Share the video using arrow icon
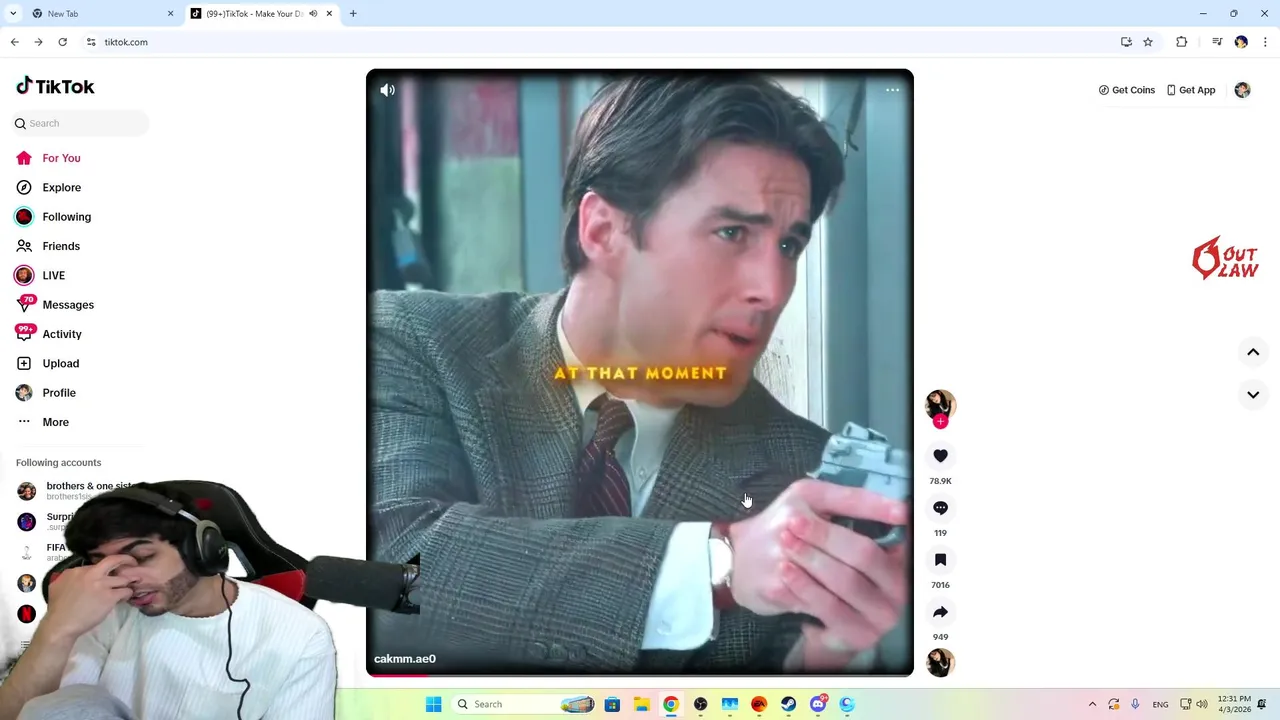 940,612
